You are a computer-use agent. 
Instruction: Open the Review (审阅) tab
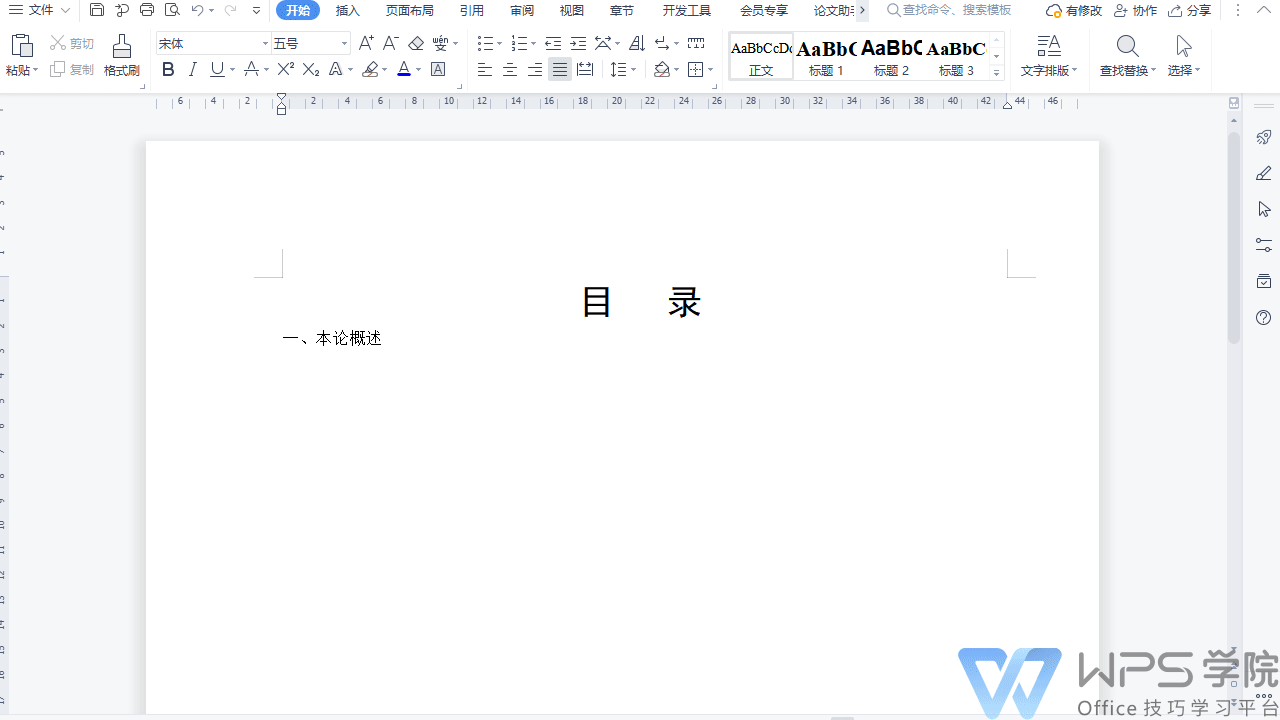click(x=522, y=10)
